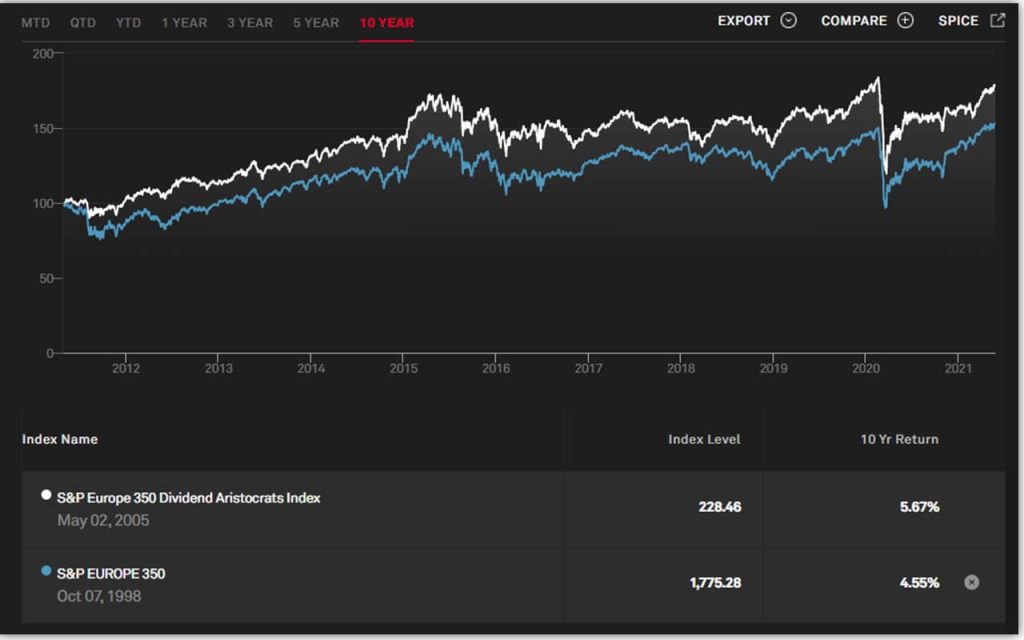Click the 10 Yr Return column header
Image resolution: width=1024 pixels, height=640 pixels.
899,440
